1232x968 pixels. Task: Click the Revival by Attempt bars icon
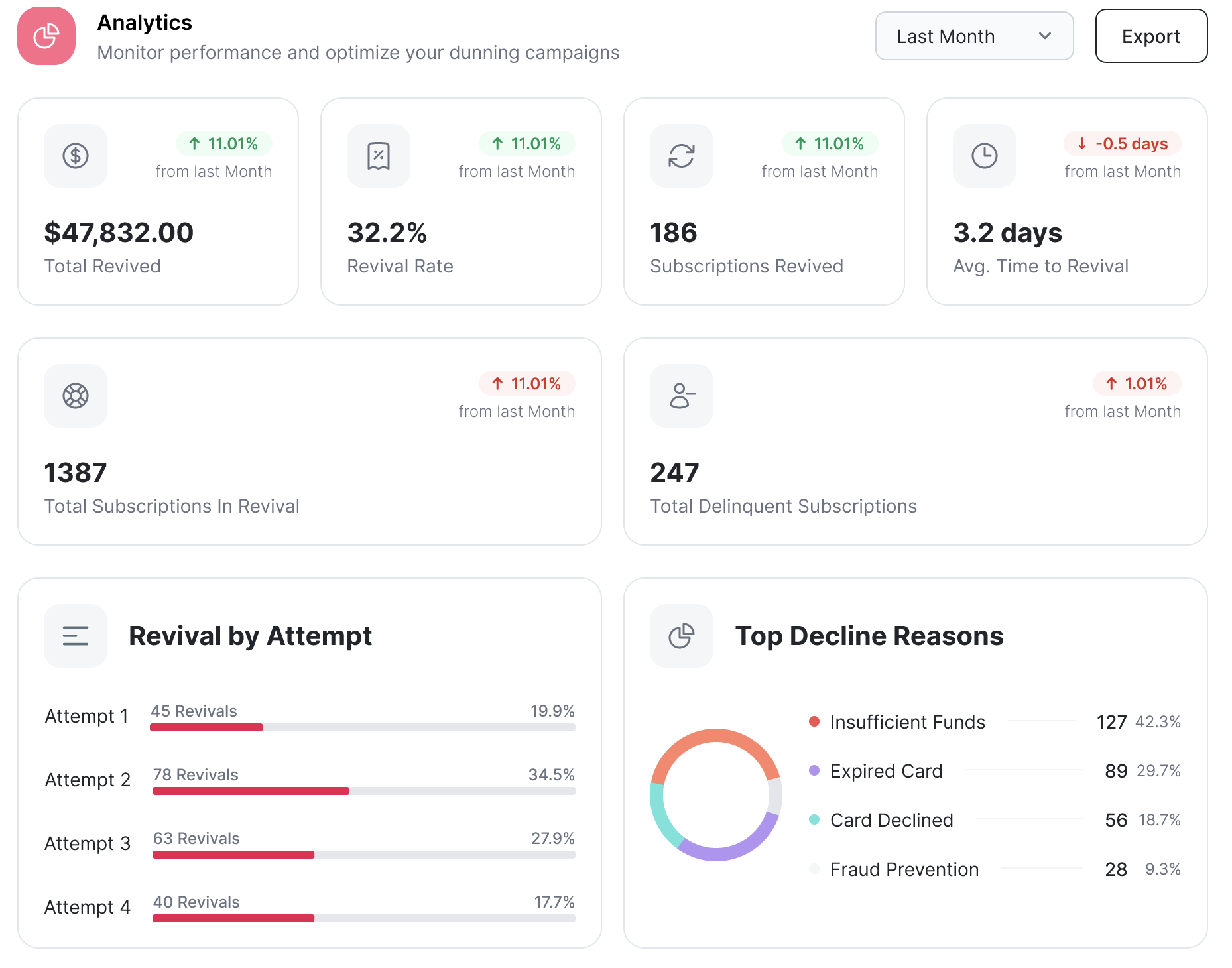tap(76, 636)
